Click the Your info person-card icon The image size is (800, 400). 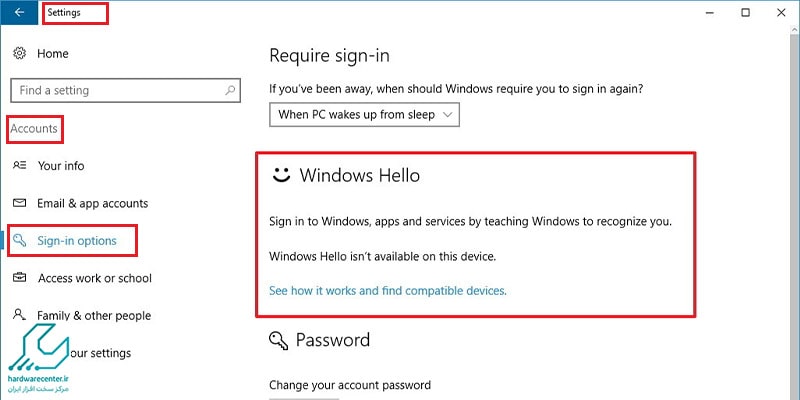point(19,165)
